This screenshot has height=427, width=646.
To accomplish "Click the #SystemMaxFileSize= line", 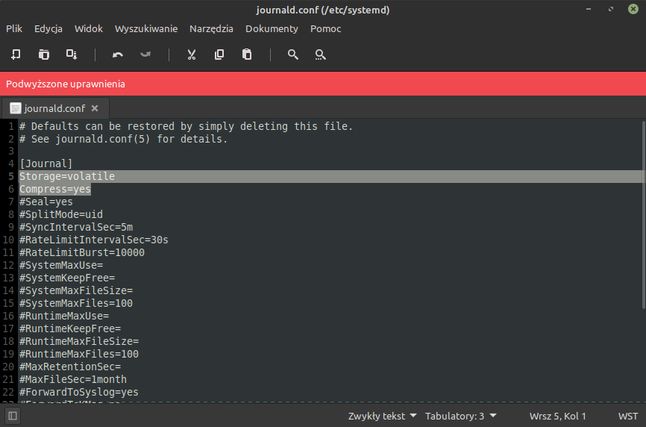I will 76,291.
